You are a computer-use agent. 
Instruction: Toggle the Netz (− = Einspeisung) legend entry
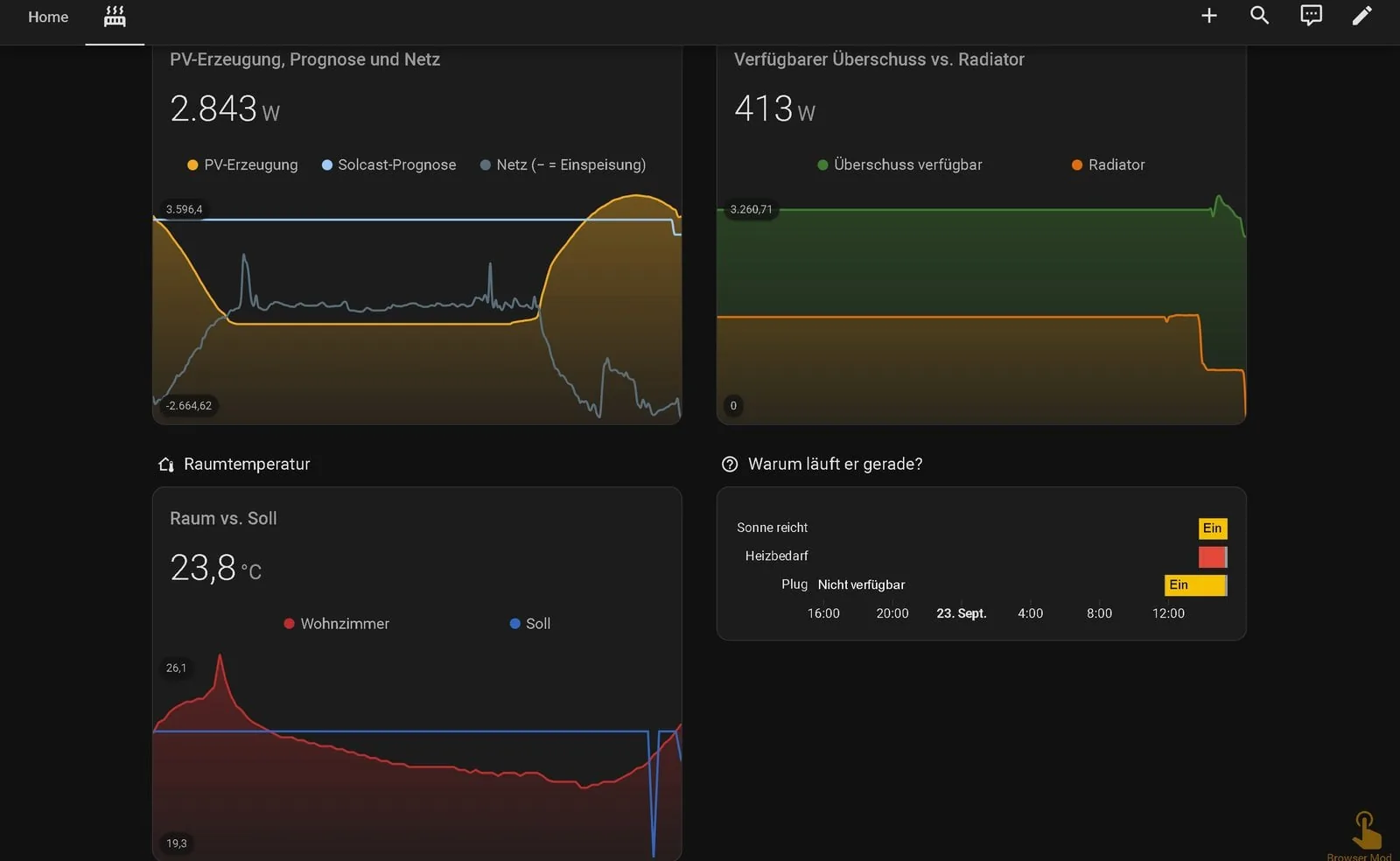563,164
